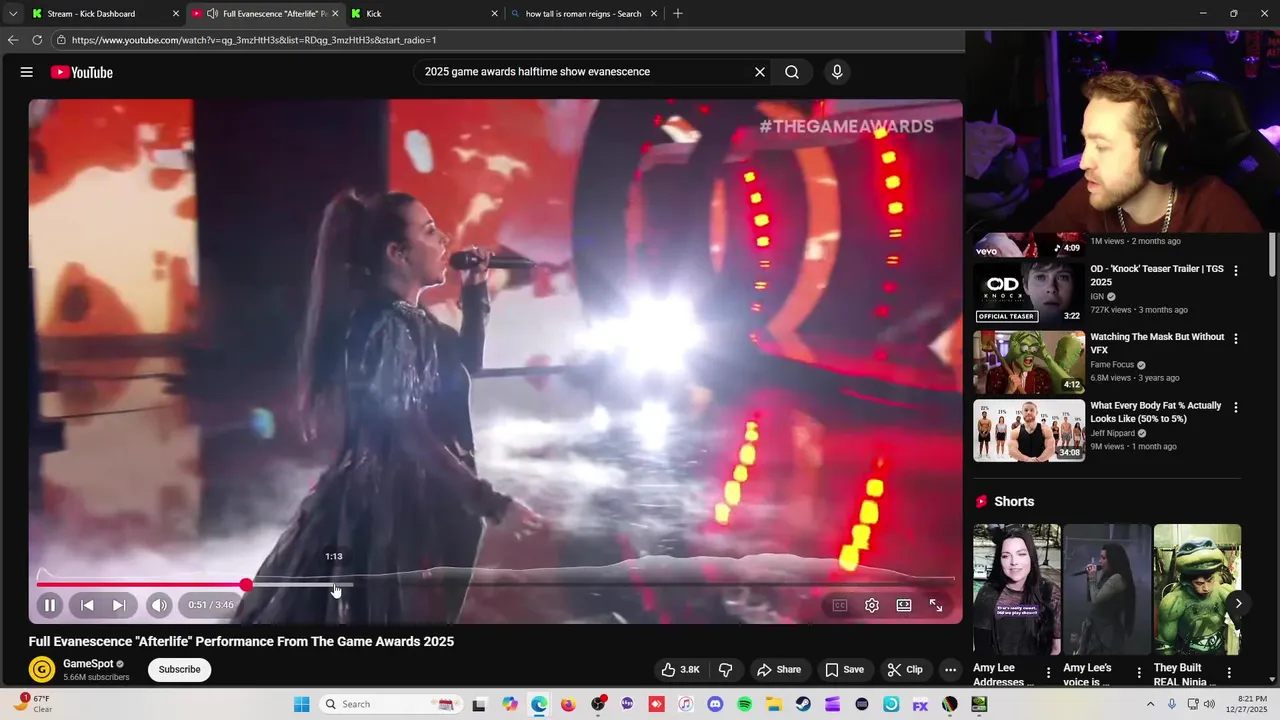Open Spotify from the taskbar
Image resolution: width=1280 pixels, height=720 pixels.
click(745, 704)
